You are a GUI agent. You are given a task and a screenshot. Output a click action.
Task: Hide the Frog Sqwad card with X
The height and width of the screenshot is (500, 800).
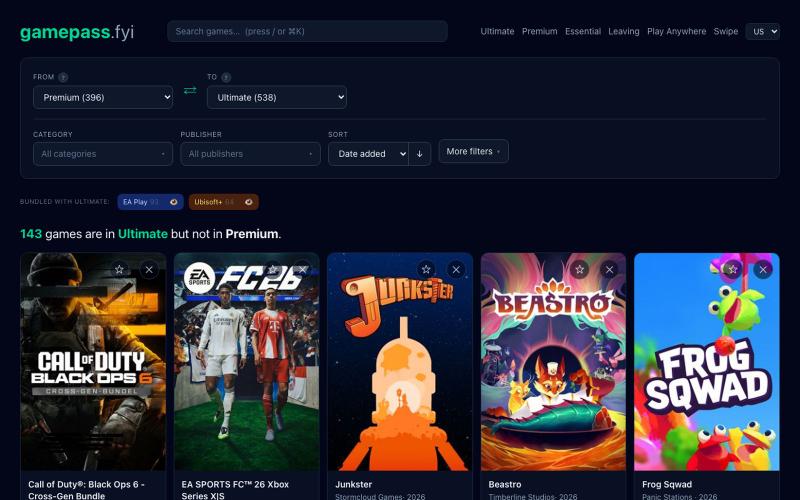click(763, 269)
